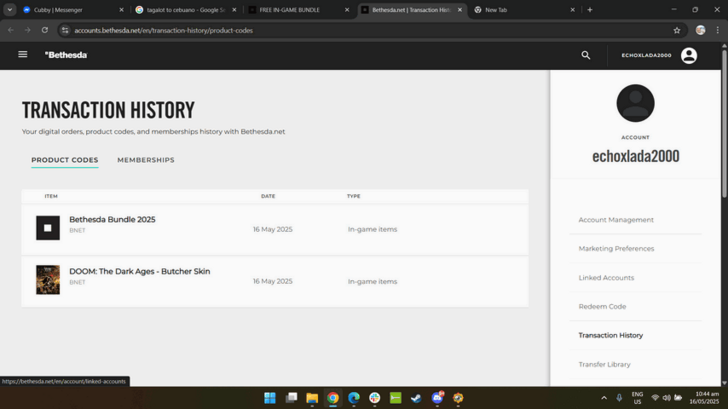Screen dimensions: 728x409
Task: Bookmark this page with the star icon
Action: (x=676, y=31)
